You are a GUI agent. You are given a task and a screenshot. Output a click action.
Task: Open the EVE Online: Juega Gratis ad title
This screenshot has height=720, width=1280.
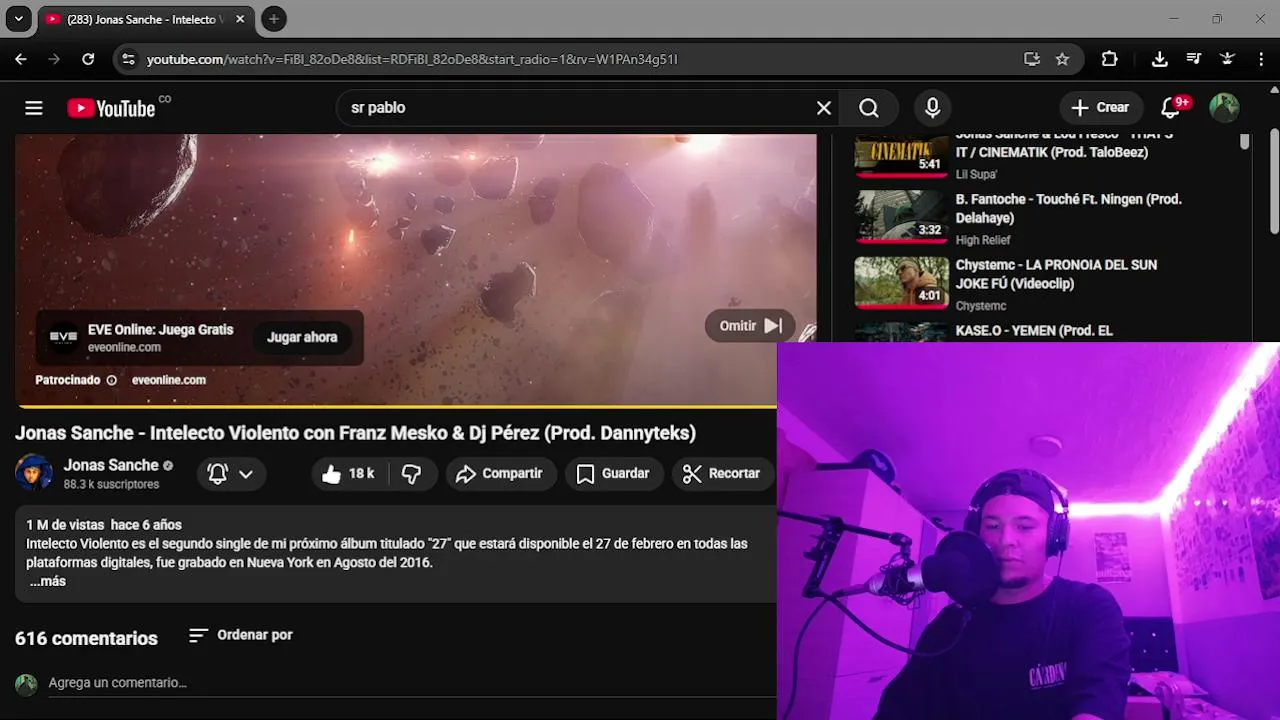coord(160,329)
